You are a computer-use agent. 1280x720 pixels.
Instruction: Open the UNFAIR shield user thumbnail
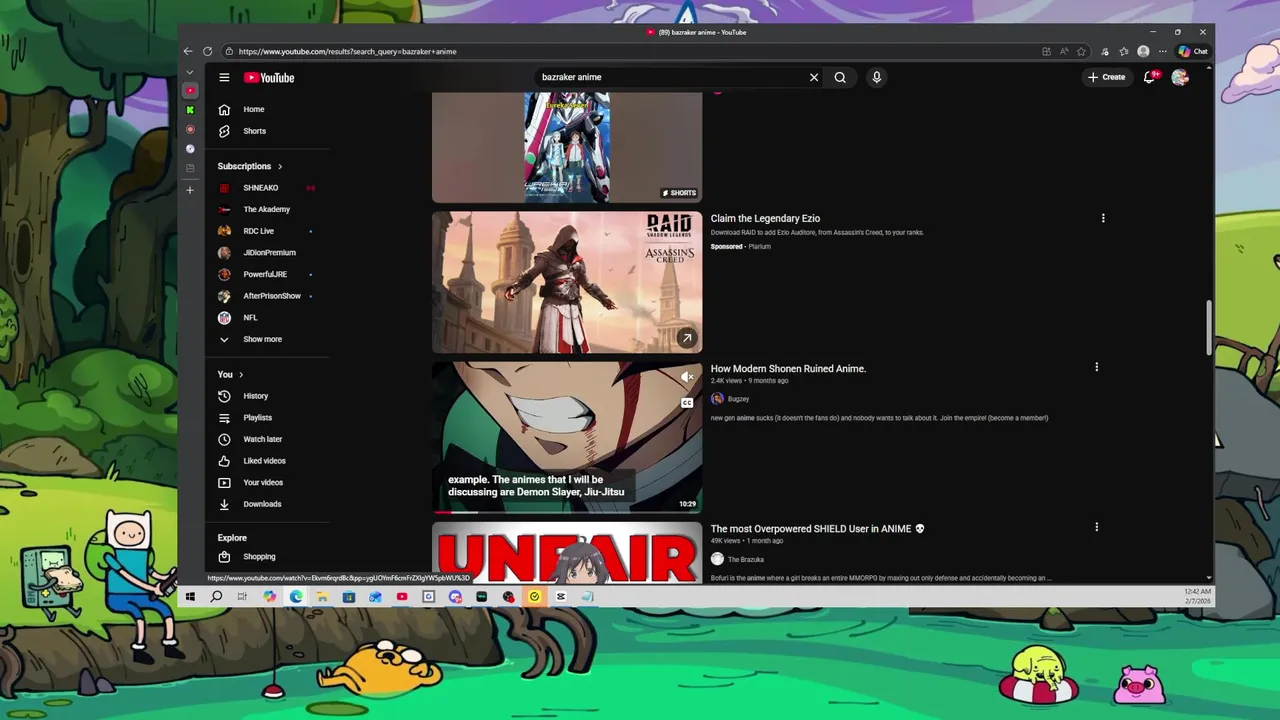(x=567, y=552)
